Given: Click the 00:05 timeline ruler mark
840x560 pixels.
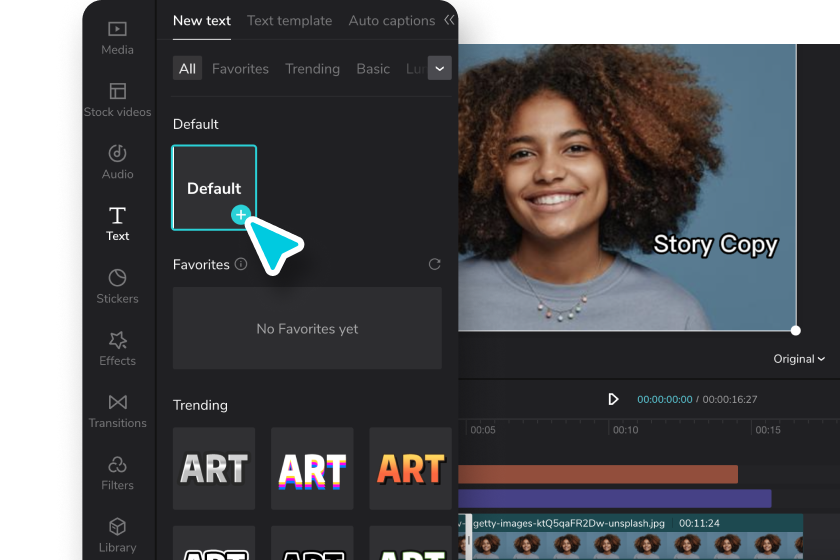Looking at the screenshot, I should pyautogui.click(x=483, y=430).
